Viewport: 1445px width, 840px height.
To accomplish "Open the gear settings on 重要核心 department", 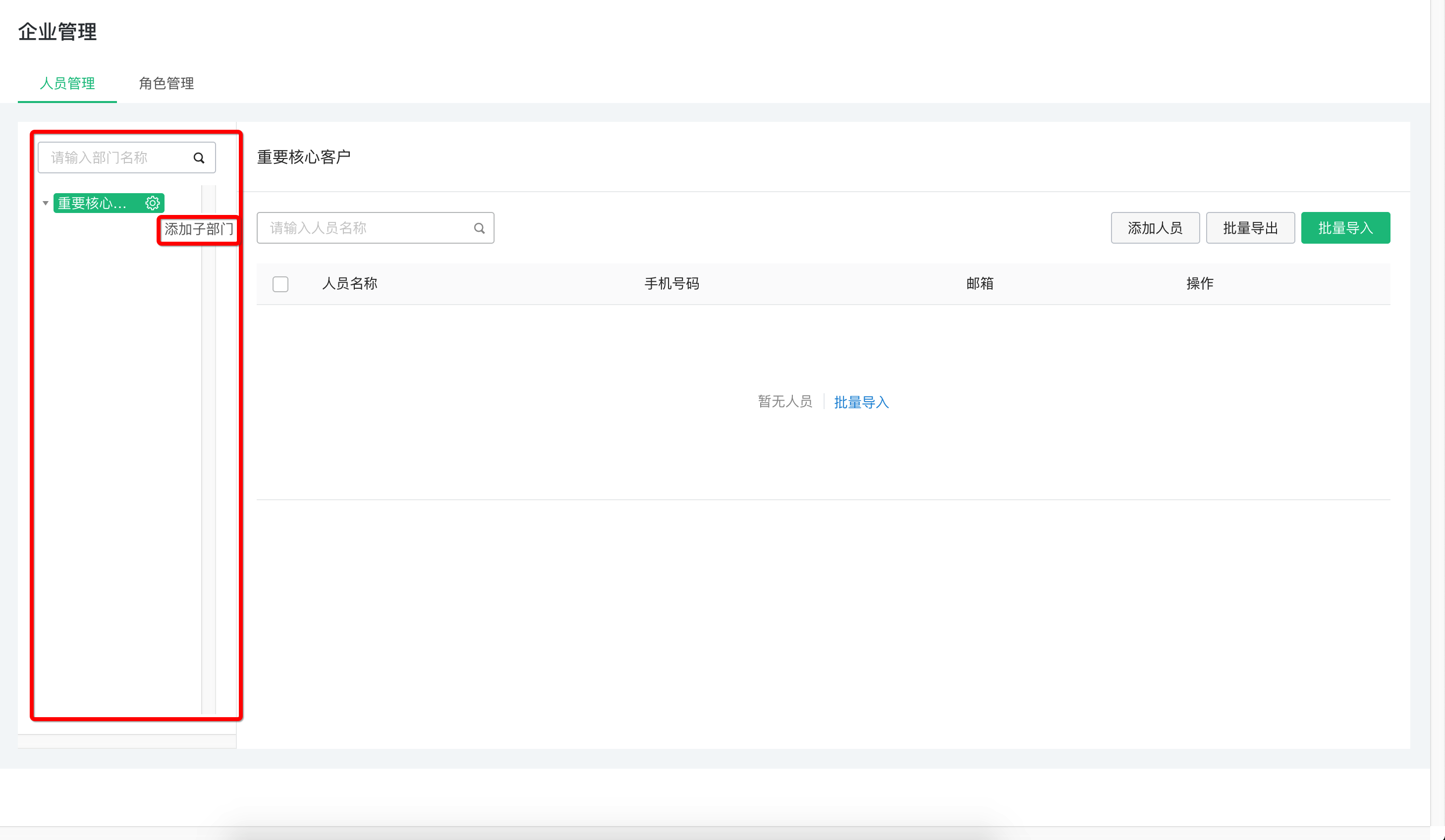I will coord(153,204).
